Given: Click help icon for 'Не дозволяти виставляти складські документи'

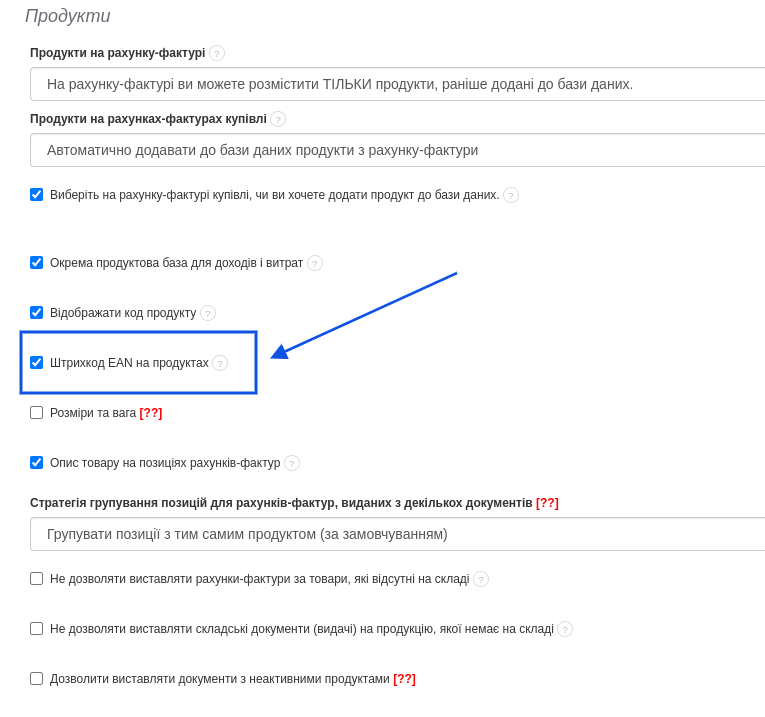Looking at the screenshot, I should point(565,629).
